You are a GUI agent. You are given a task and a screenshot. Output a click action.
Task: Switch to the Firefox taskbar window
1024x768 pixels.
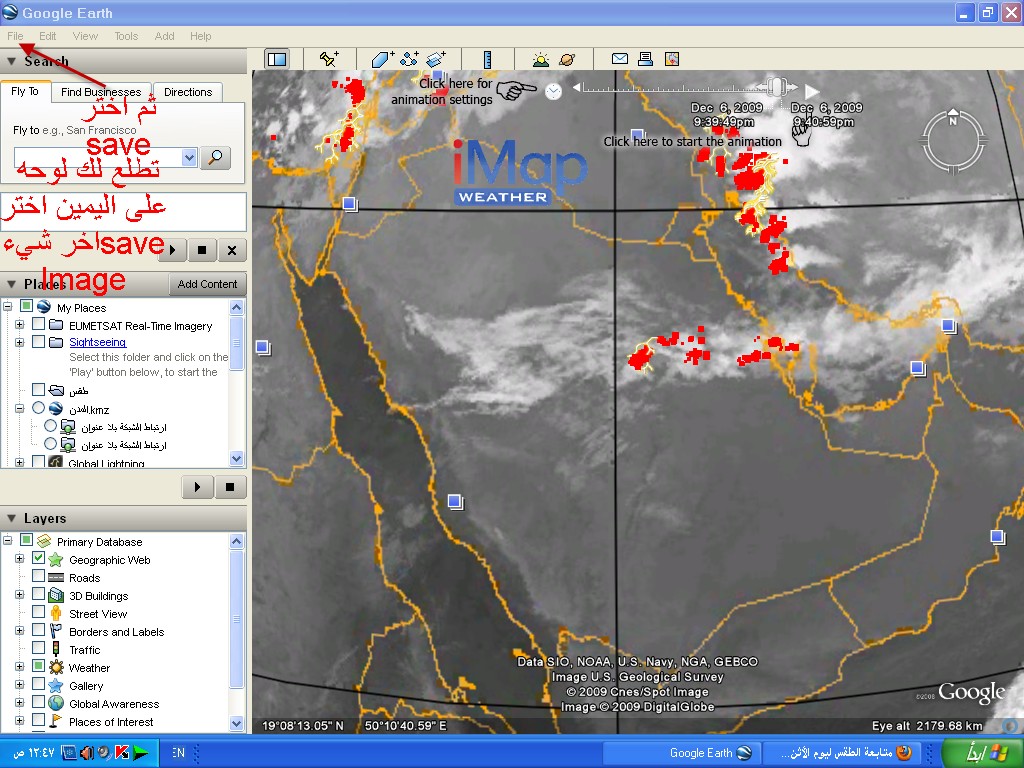click(841, 752)
